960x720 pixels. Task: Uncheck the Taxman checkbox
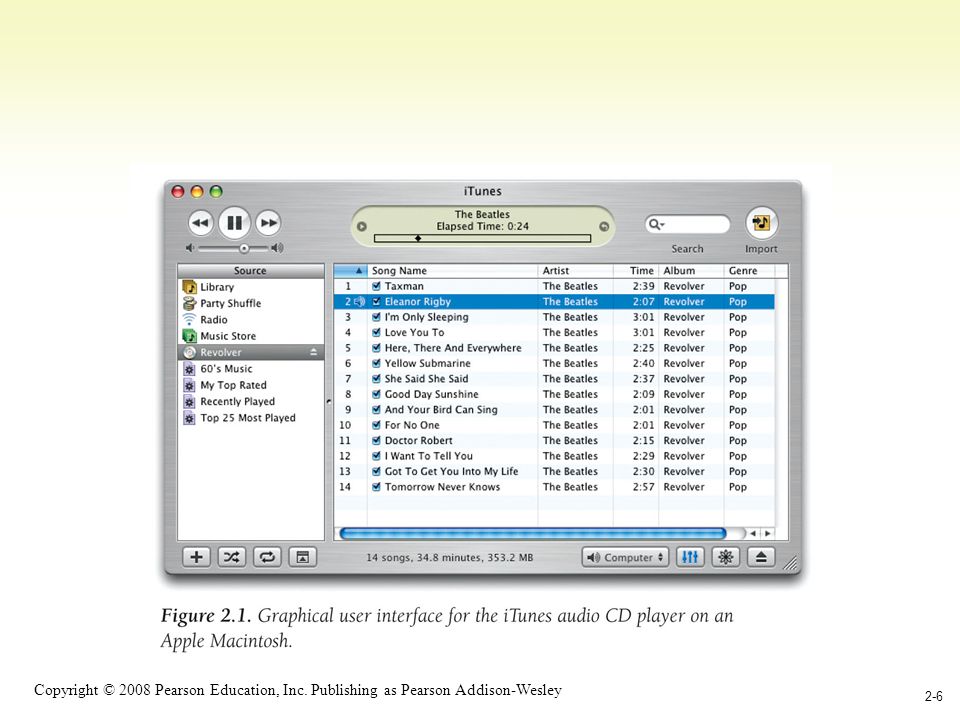[377, 286]
